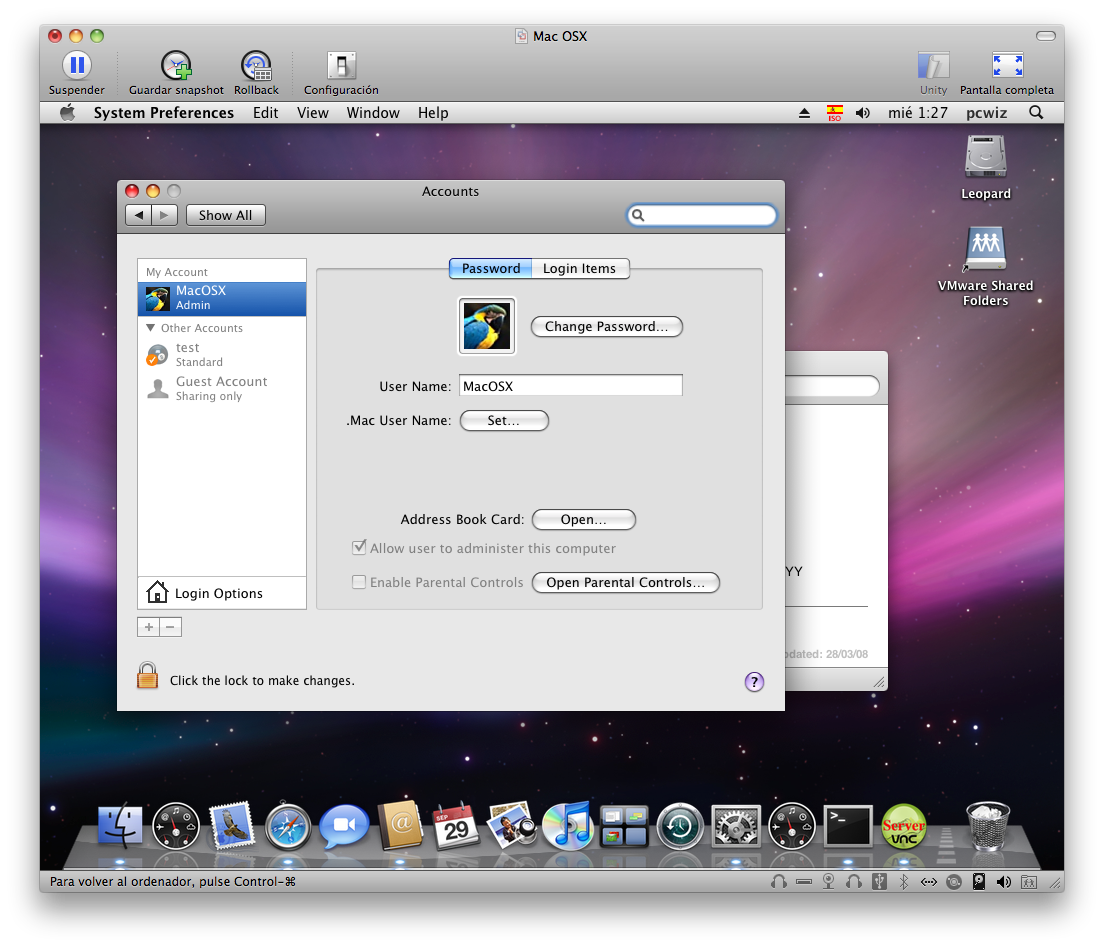Collapse the Other Accounts disclosure triangle
The height and width of the screenshot is (947, 1104).
(151, 328)
